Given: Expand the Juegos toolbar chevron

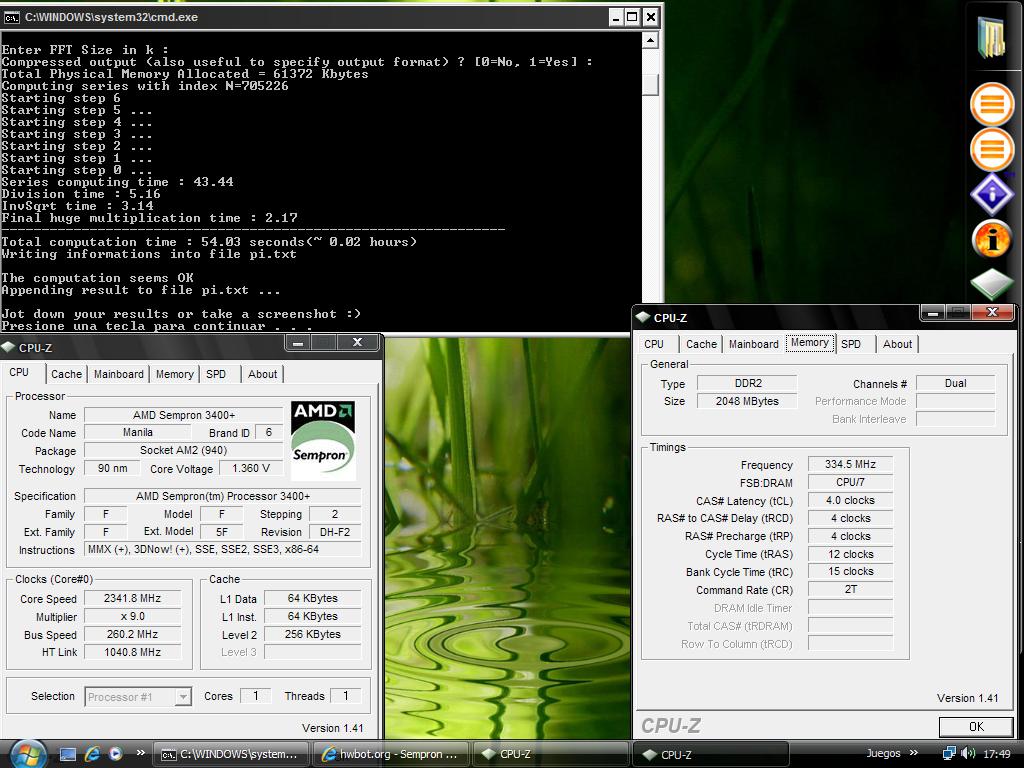Looking at the screenshot, I should pos(914,752).
